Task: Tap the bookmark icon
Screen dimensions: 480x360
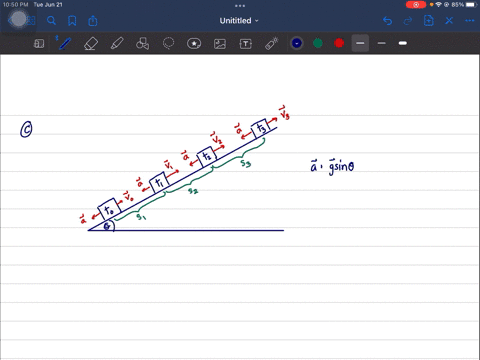Action: pos(72,21)
